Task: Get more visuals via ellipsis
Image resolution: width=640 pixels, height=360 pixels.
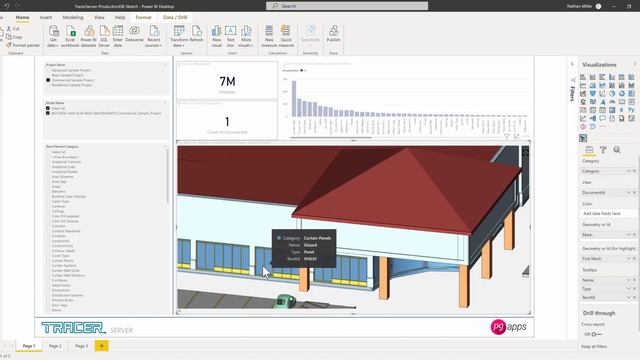Action: pyautogui.click(x=602, y=127)
